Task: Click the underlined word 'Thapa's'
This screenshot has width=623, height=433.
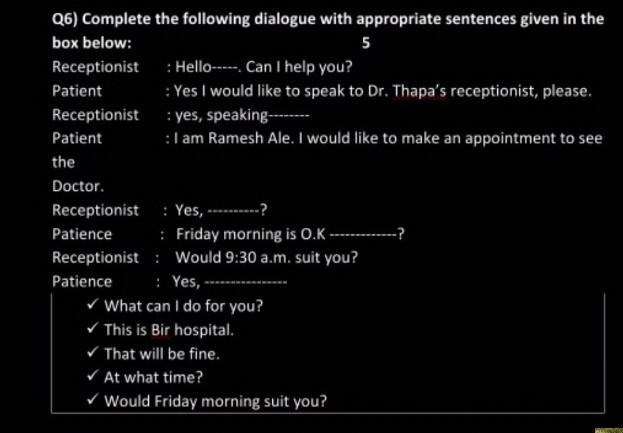Action: [420, 91]
